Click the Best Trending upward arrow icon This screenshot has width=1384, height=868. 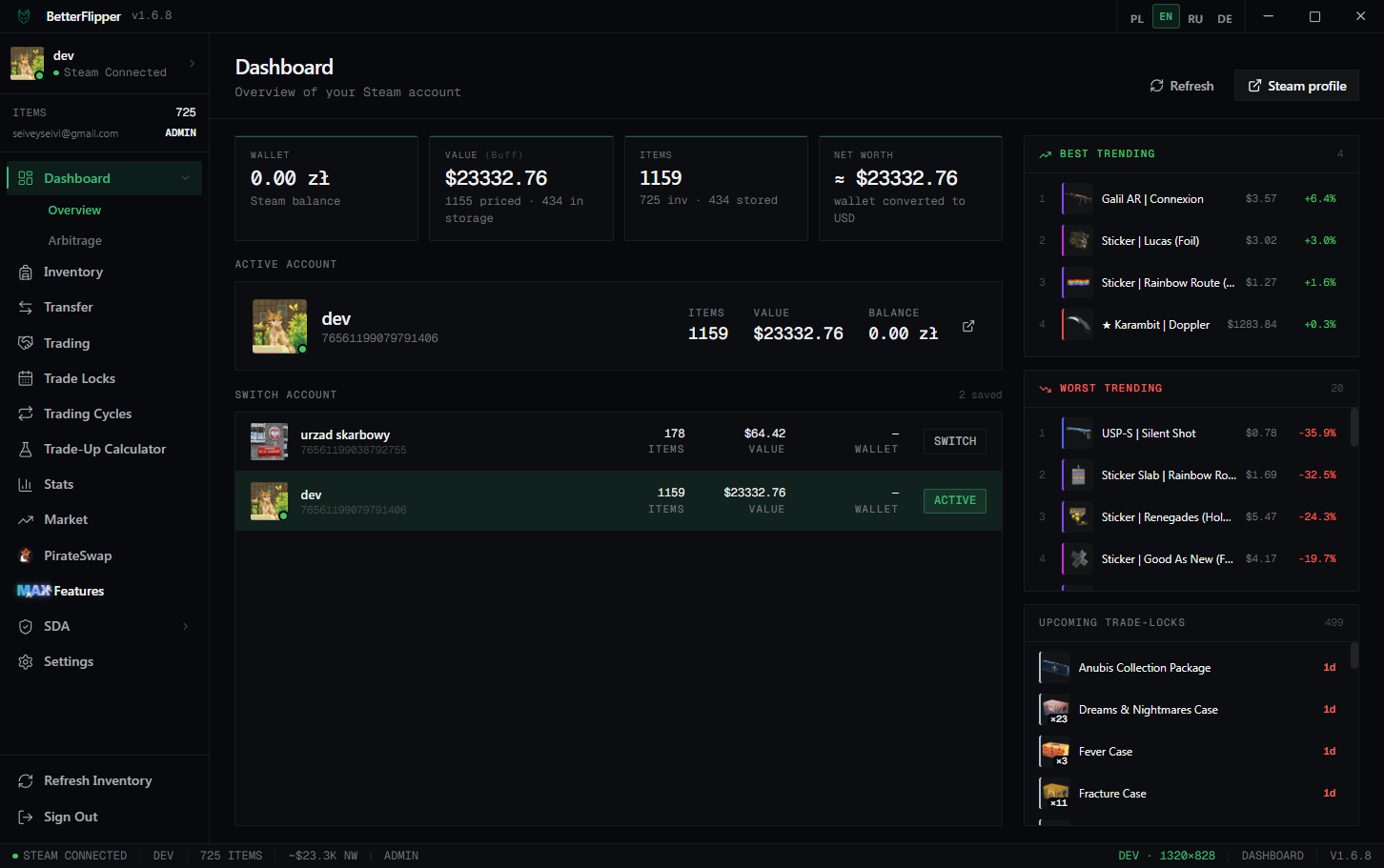(x=1046, y=154)
